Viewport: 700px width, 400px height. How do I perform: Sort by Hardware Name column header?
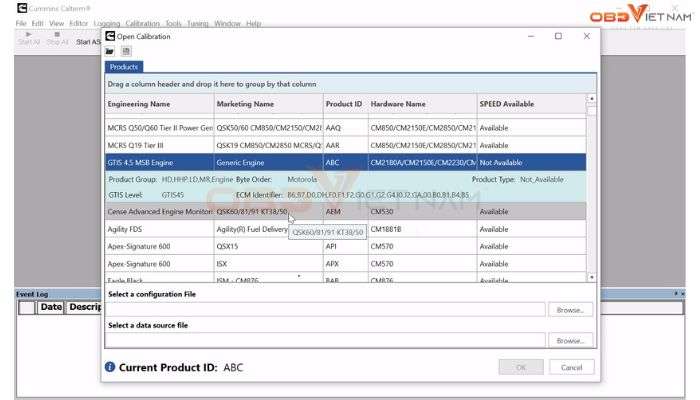tap(422, 104)
